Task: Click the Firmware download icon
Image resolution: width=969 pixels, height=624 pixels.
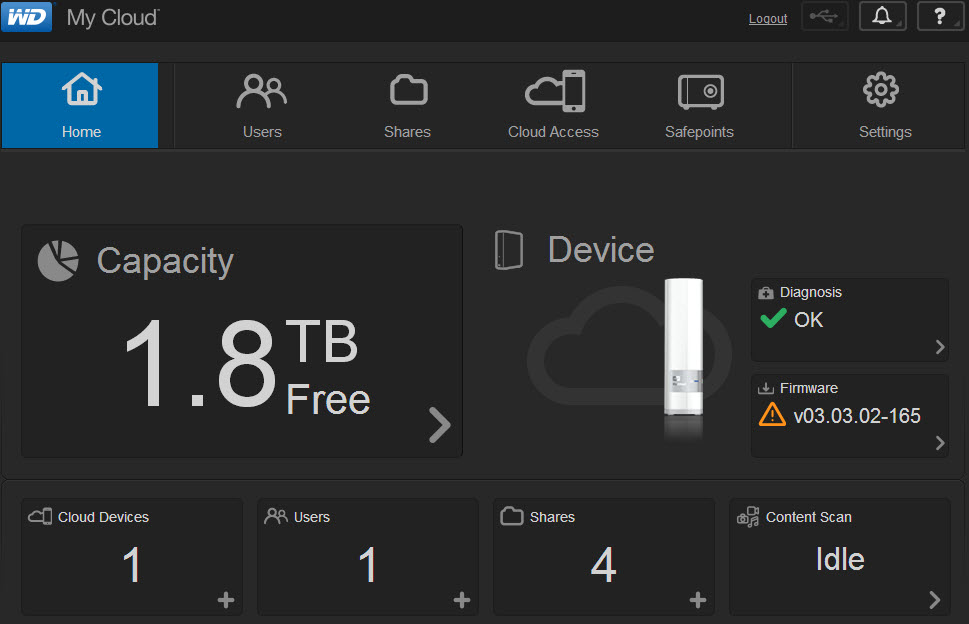Action: tap(766, 388)
